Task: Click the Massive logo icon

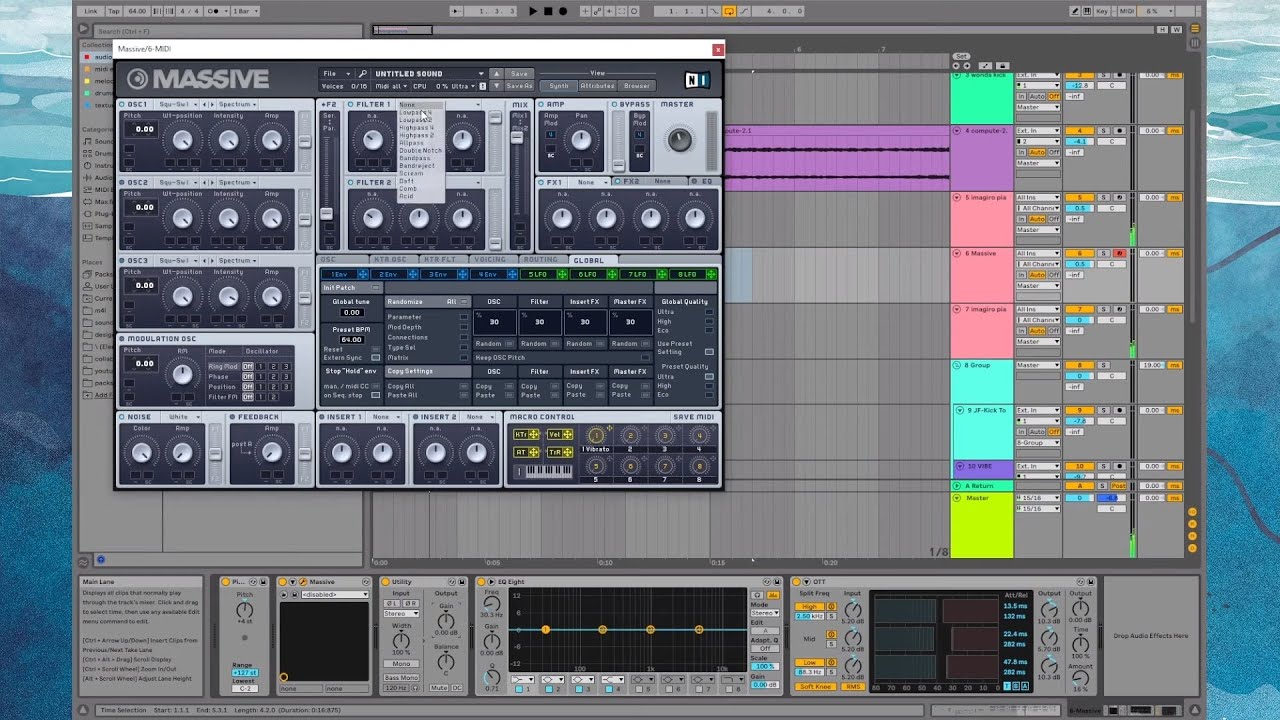Action: [x=137, y=79]
